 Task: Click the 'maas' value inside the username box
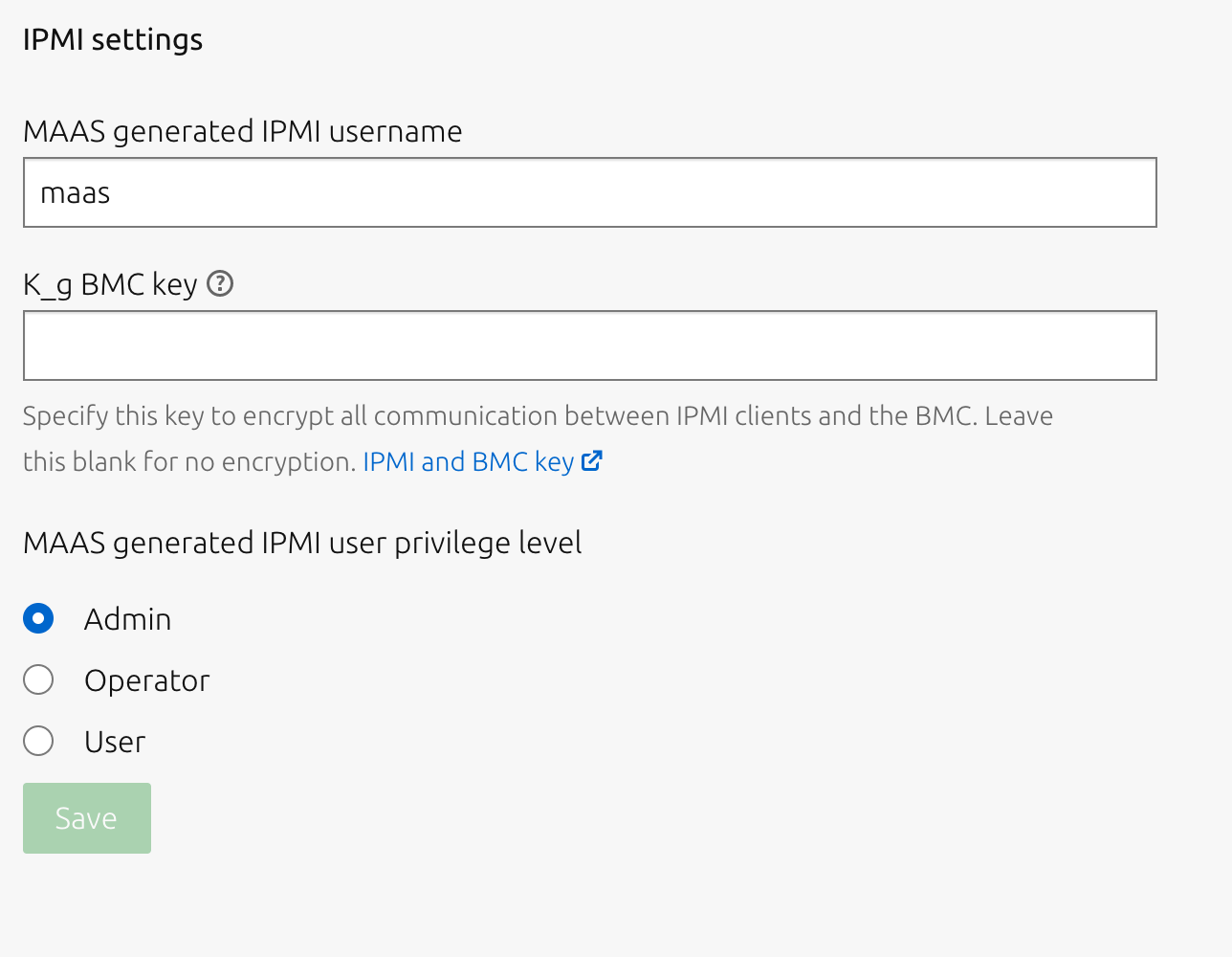[x=76, y=193]
